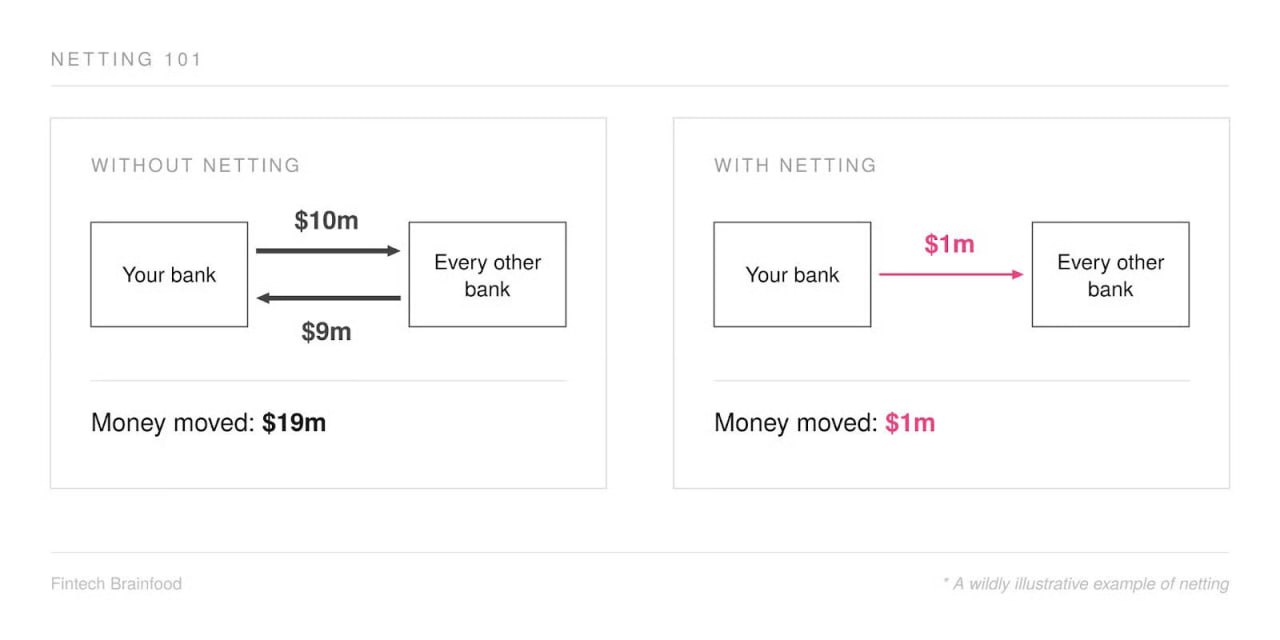Click the pink arrow under $1m
The image size is (1280, 640).
click(951, 274)
